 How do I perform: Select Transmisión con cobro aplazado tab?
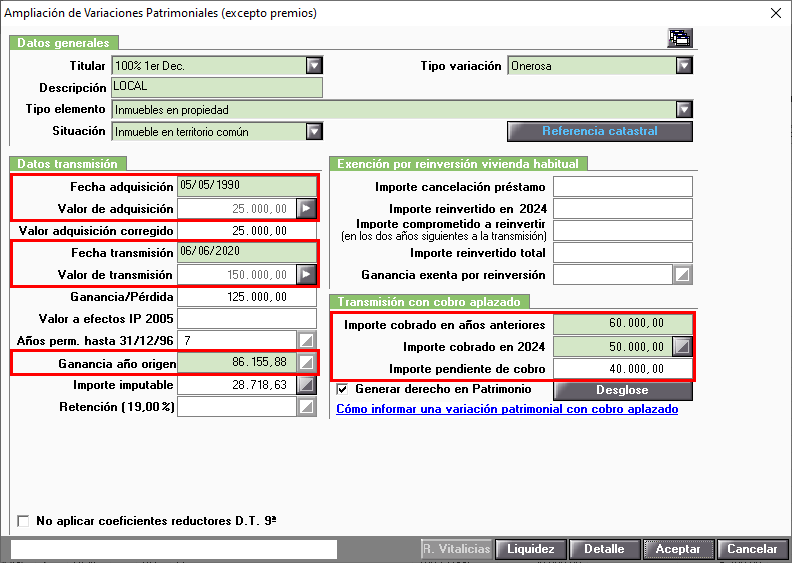point(429,301)
